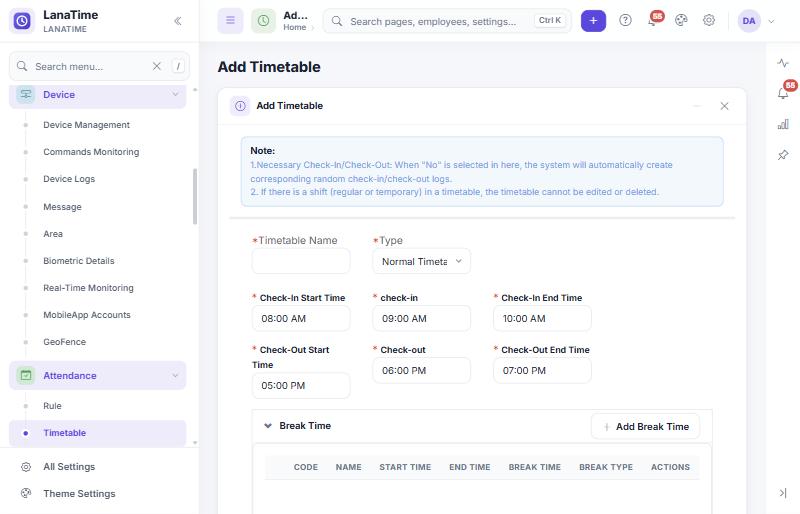
Task: Click the sidebar vertical scrollbar
Action: [195, 197]
